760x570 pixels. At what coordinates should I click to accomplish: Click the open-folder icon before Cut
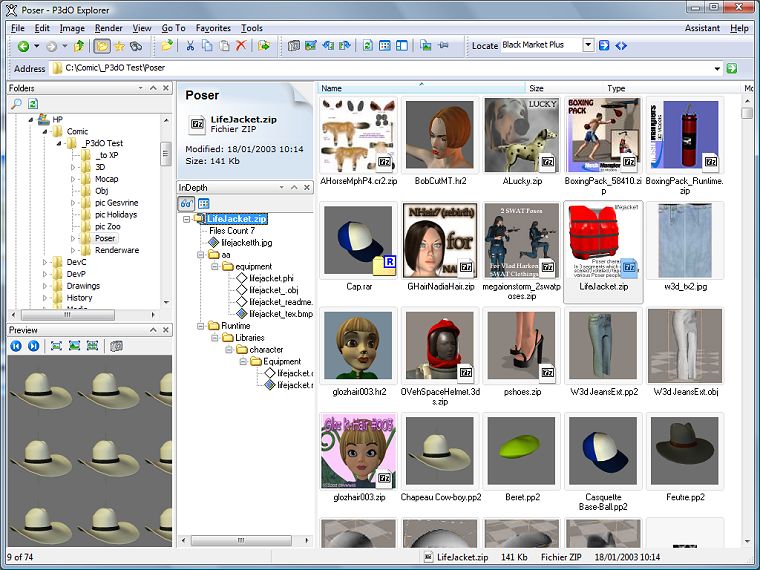[x=167, y=46]
